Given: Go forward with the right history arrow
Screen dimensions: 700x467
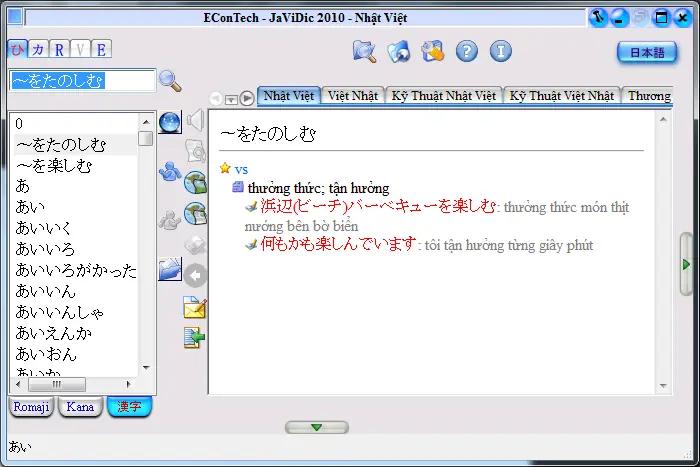Looking at the screenshot, I should pos(247,98).
